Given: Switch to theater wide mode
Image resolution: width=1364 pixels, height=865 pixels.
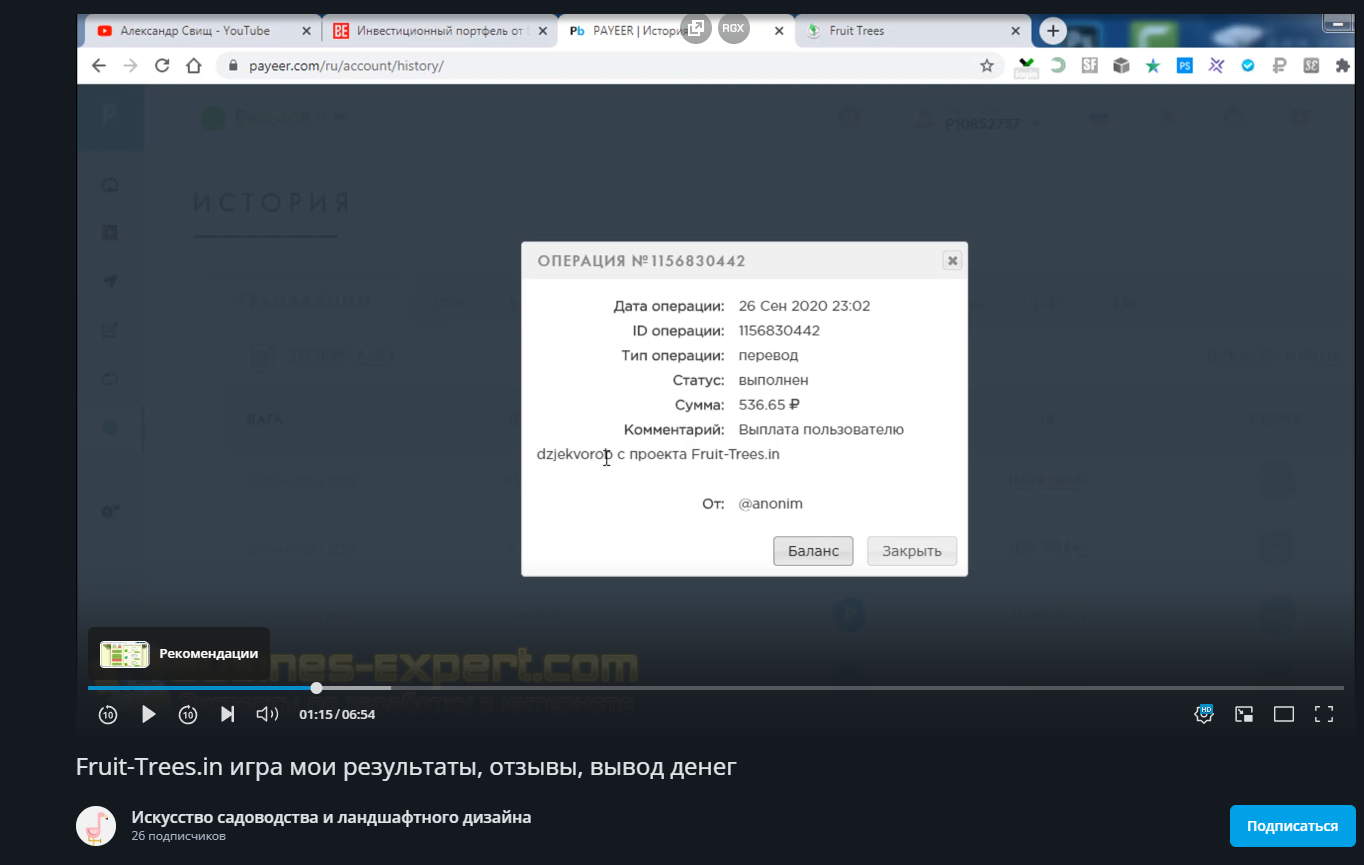Looking at the screenshot, I should coord(1284,714).
